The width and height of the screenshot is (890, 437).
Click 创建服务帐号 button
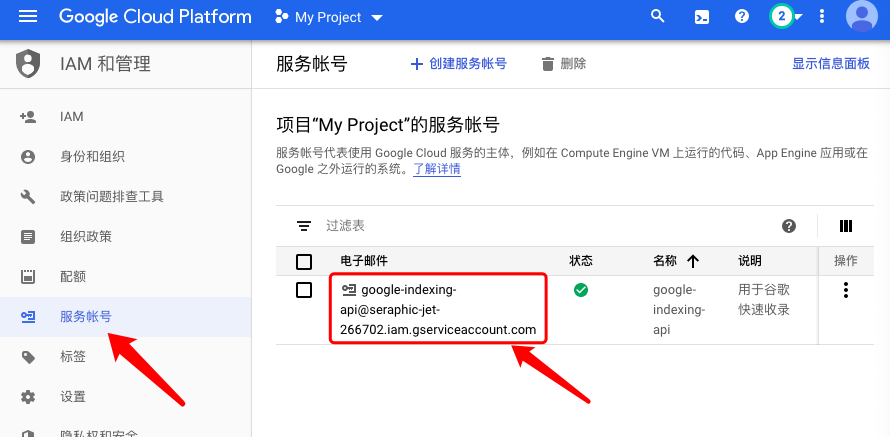(459, 64)
